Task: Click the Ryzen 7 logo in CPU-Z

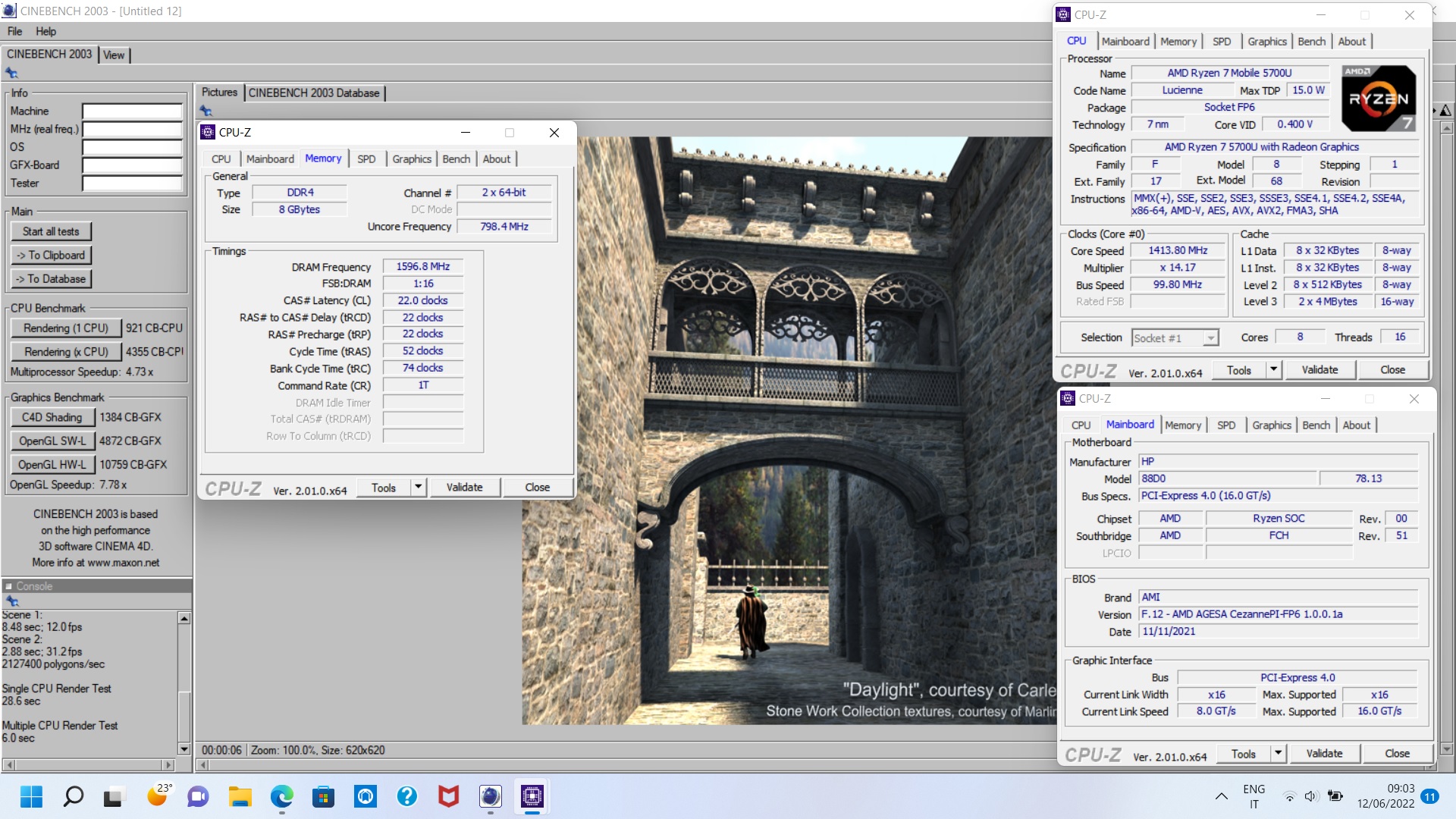Action: [x=1378, y=99]
